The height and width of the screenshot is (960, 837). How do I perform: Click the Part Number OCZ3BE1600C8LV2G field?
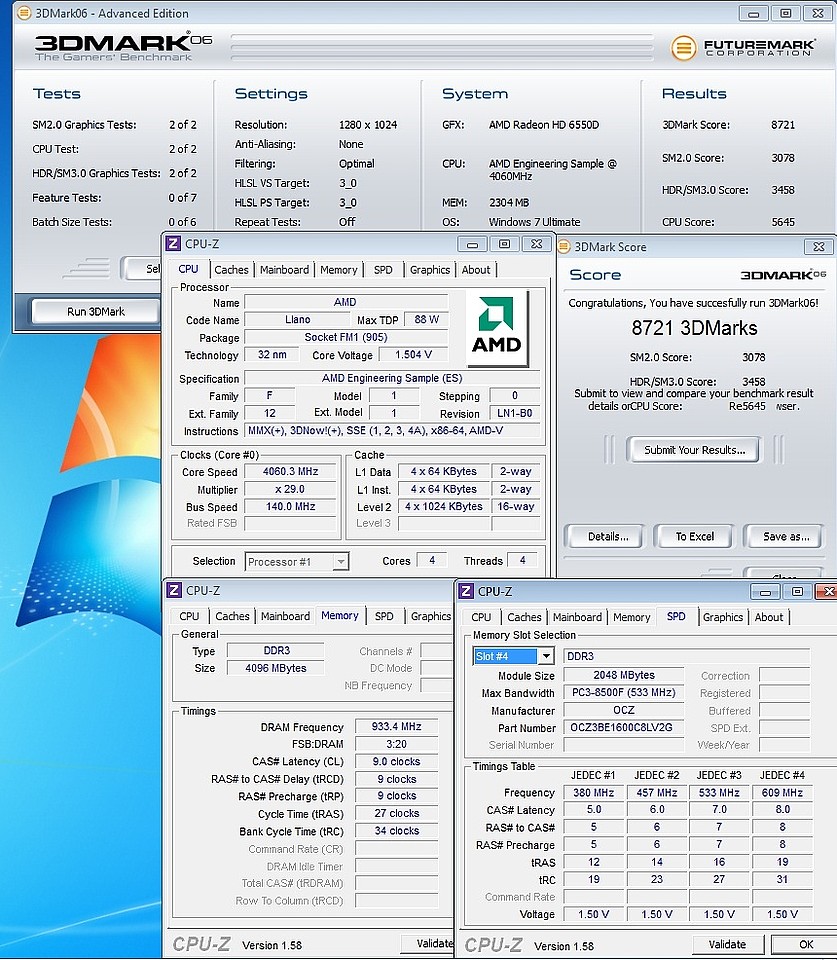(x=623, y=727)
